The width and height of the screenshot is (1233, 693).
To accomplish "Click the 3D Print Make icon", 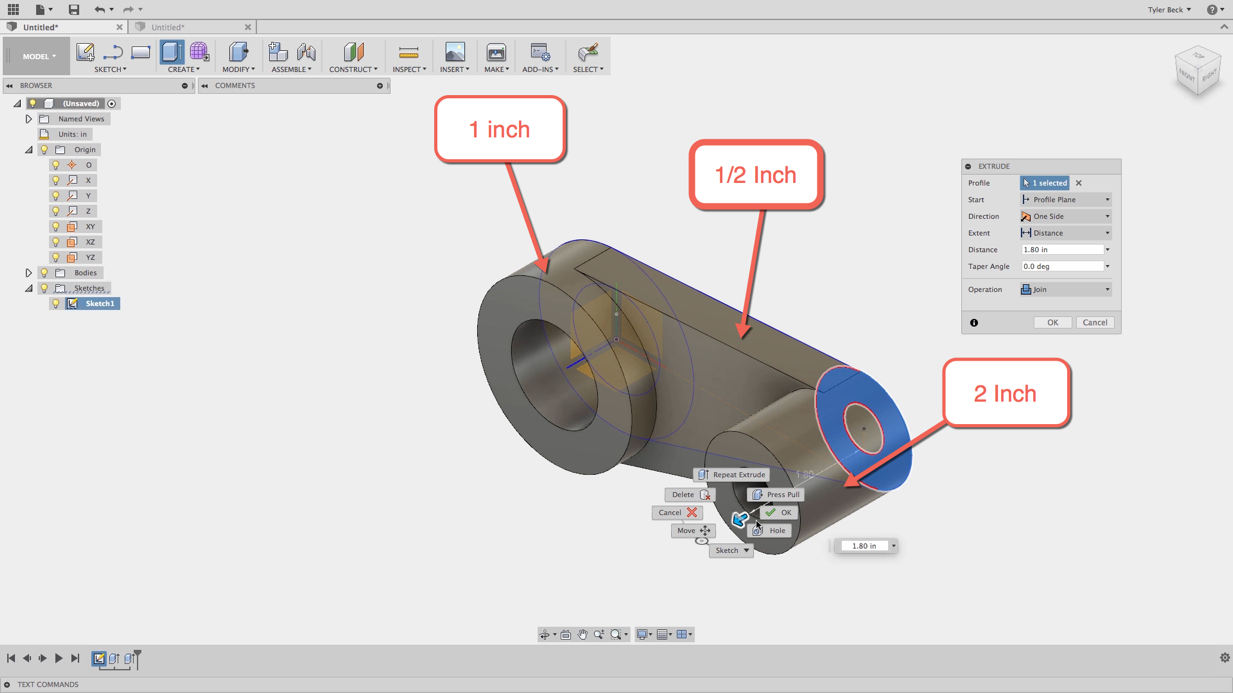I will click(495, 52).
